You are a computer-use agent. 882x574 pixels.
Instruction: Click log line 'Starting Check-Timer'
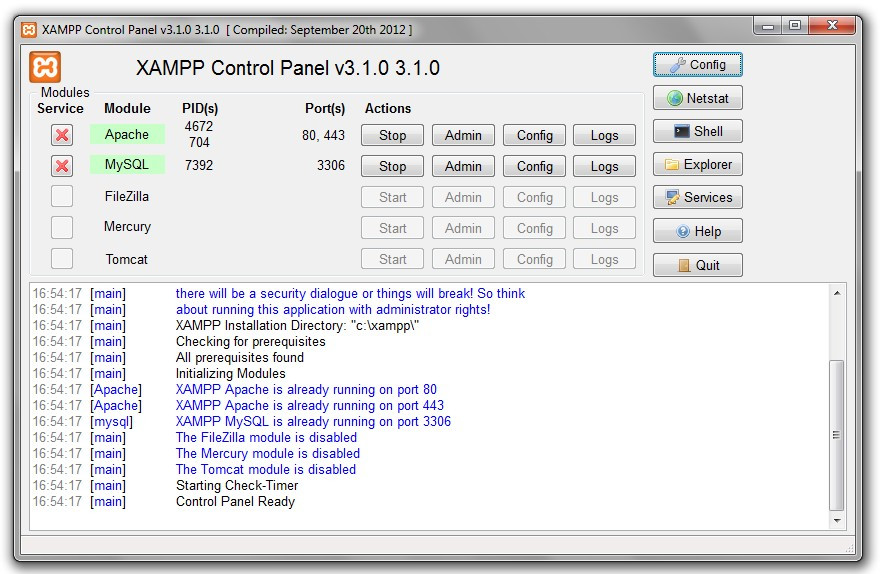(x=237, y=485)
